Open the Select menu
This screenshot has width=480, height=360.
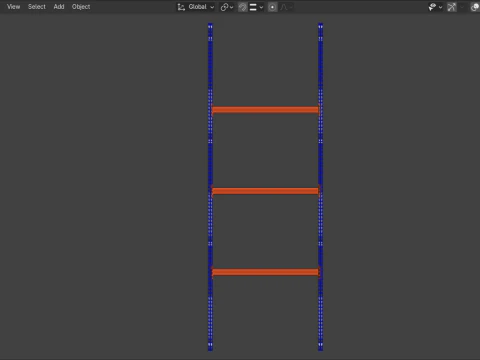pos(37,7)
